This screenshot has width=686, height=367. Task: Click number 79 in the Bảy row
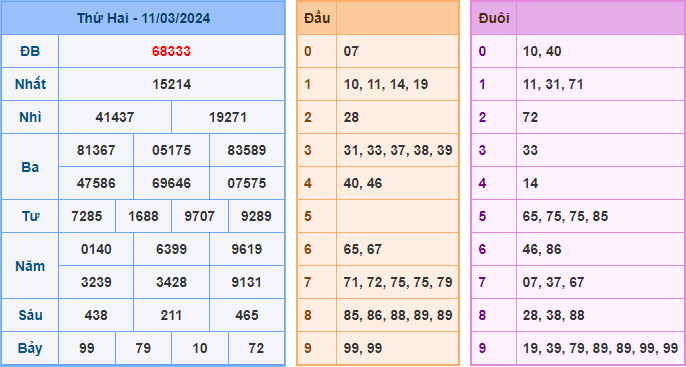[x=143, y=348]
